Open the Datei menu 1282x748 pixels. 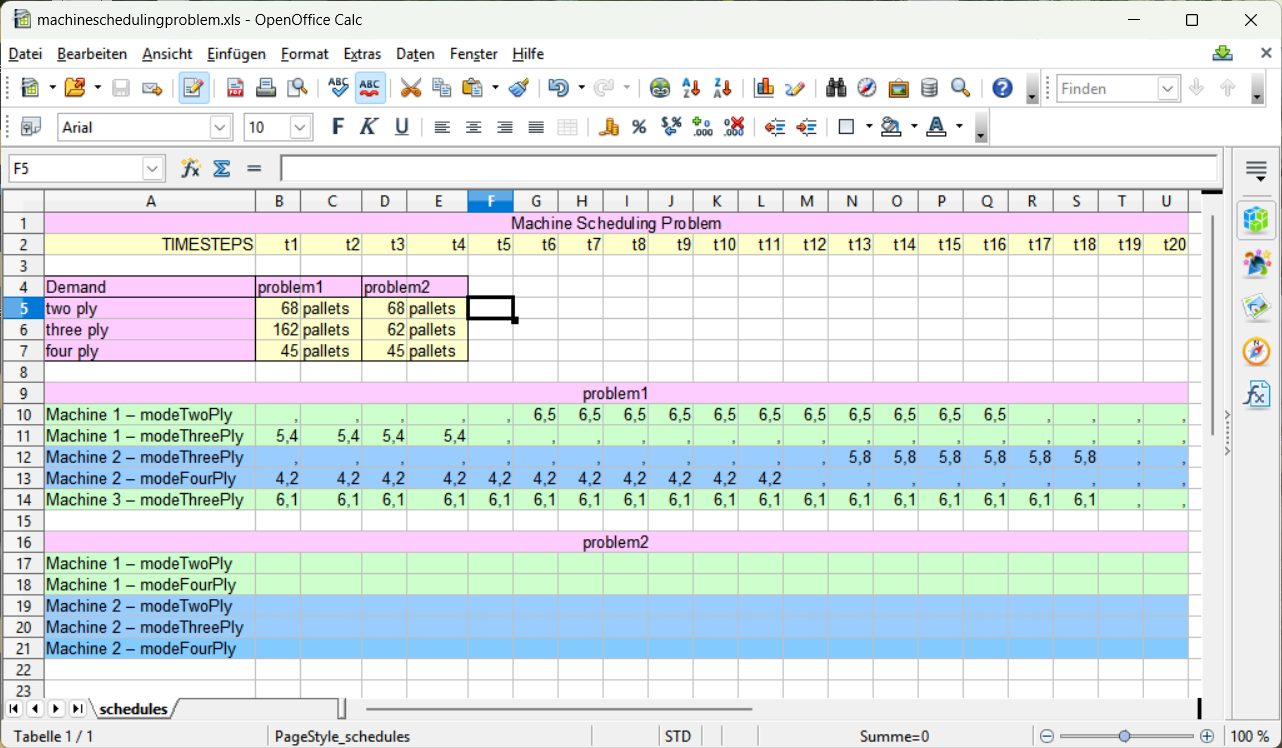click(25, 54)
